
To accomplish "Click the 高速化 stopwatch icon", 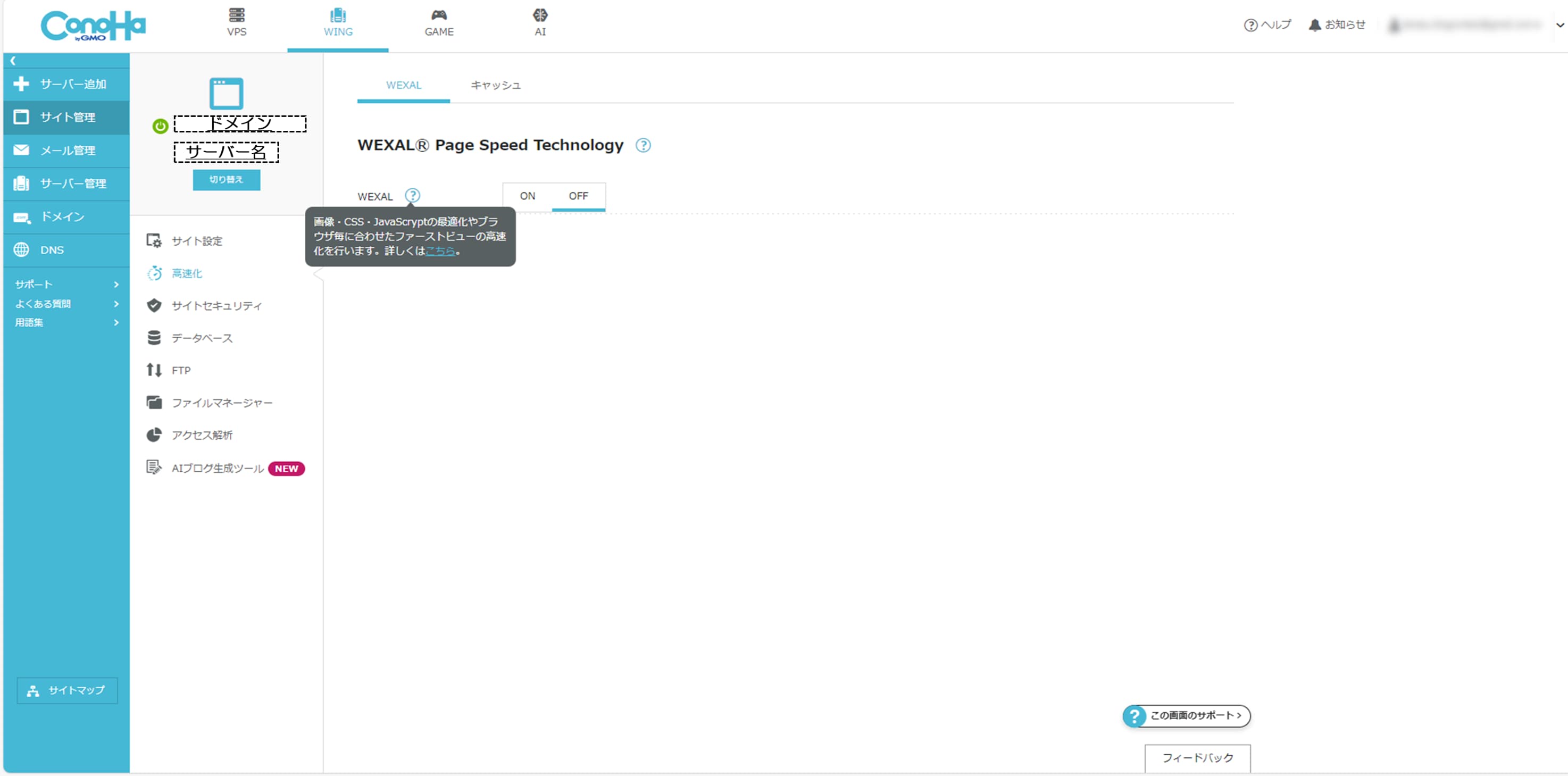I will point(155,273).
